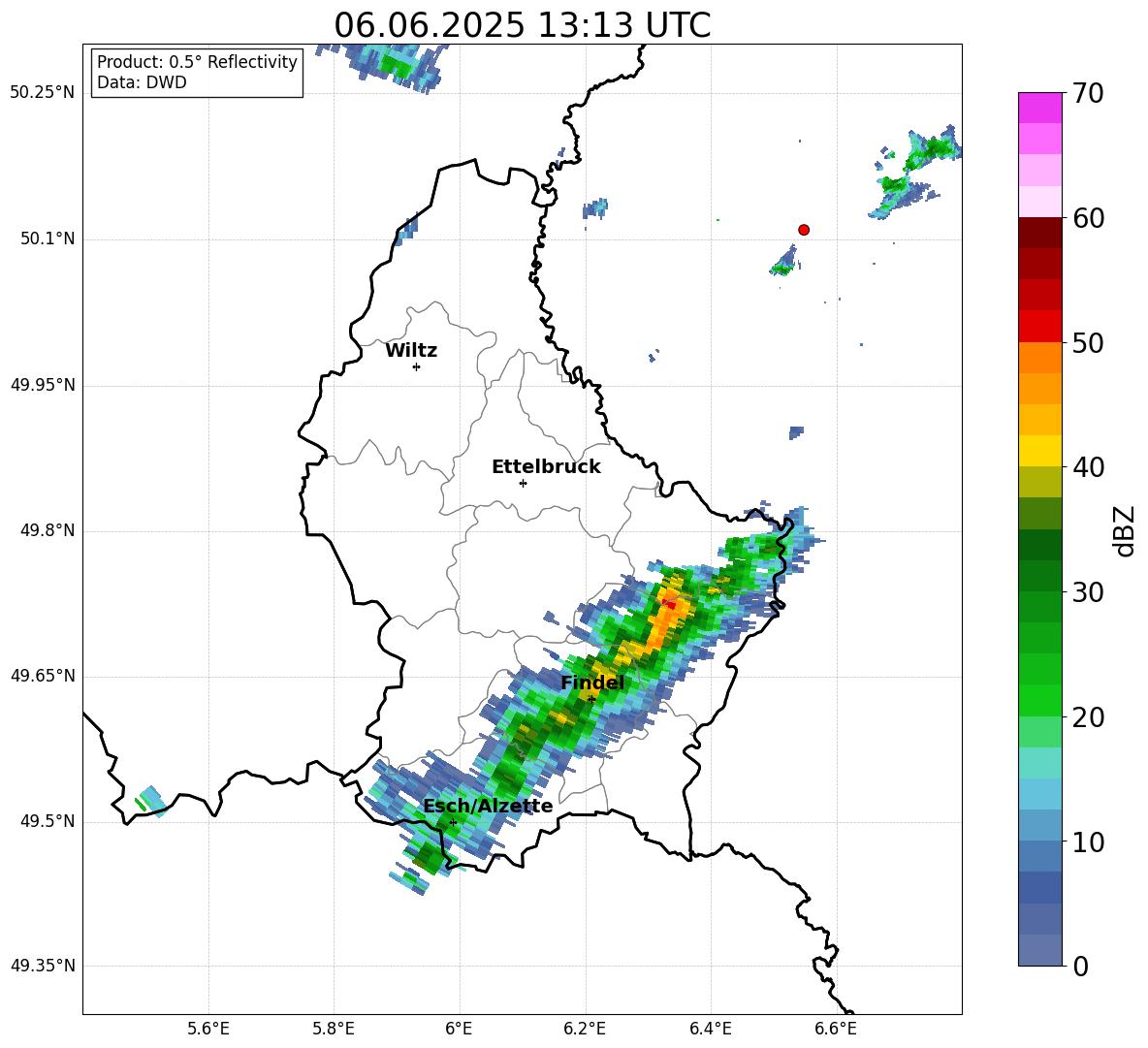This screenshot has width=1148, height=1048.
Task: Click the 0 colorbar tick value
Action: tap(1080, 967)
